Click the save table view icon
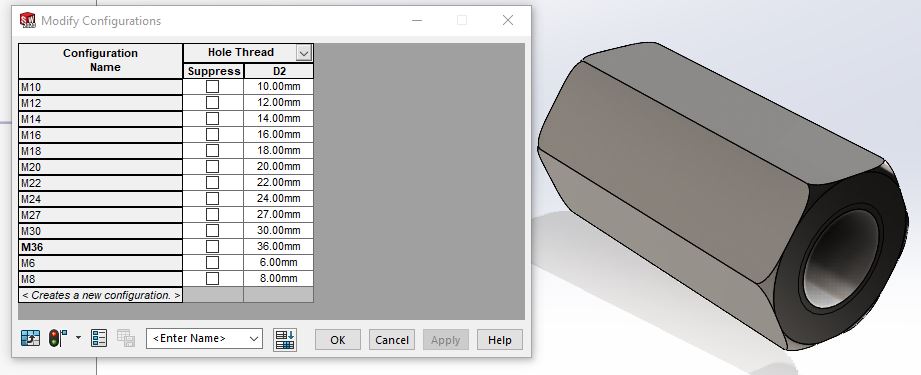This screenshot has height=375, width=921. [285, 340]
